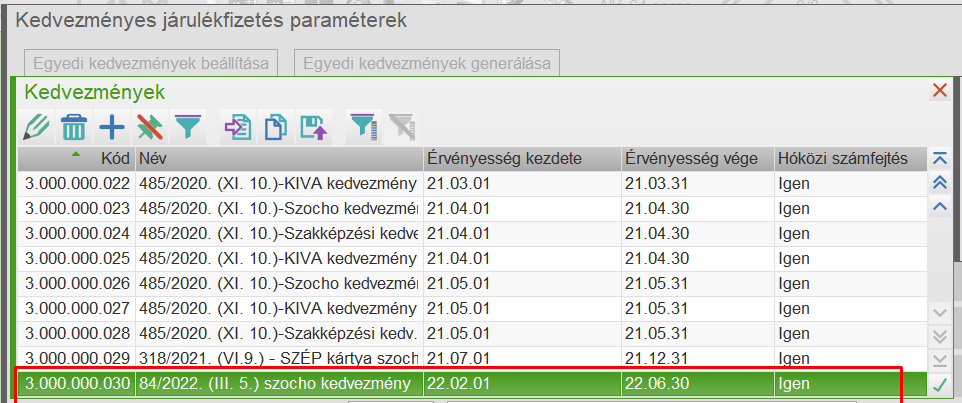Select row with code 3.000.000.024
Screen dimensions: 962x403
coord(472,234)
